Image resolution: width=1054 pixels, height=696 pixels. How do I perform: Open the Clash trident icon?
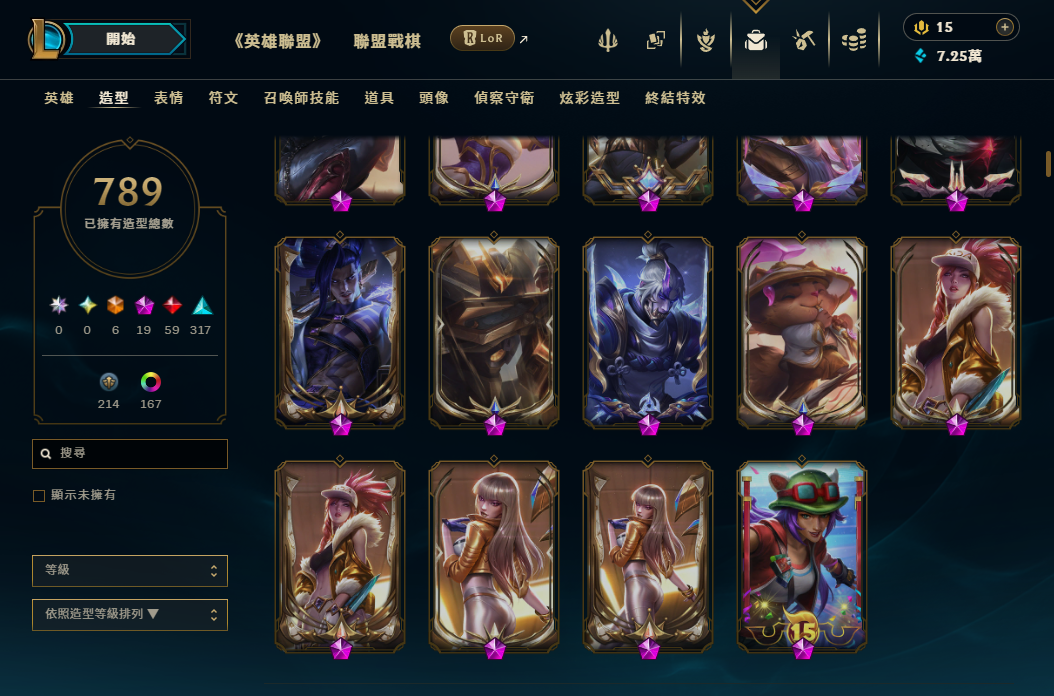click(608, 40)
